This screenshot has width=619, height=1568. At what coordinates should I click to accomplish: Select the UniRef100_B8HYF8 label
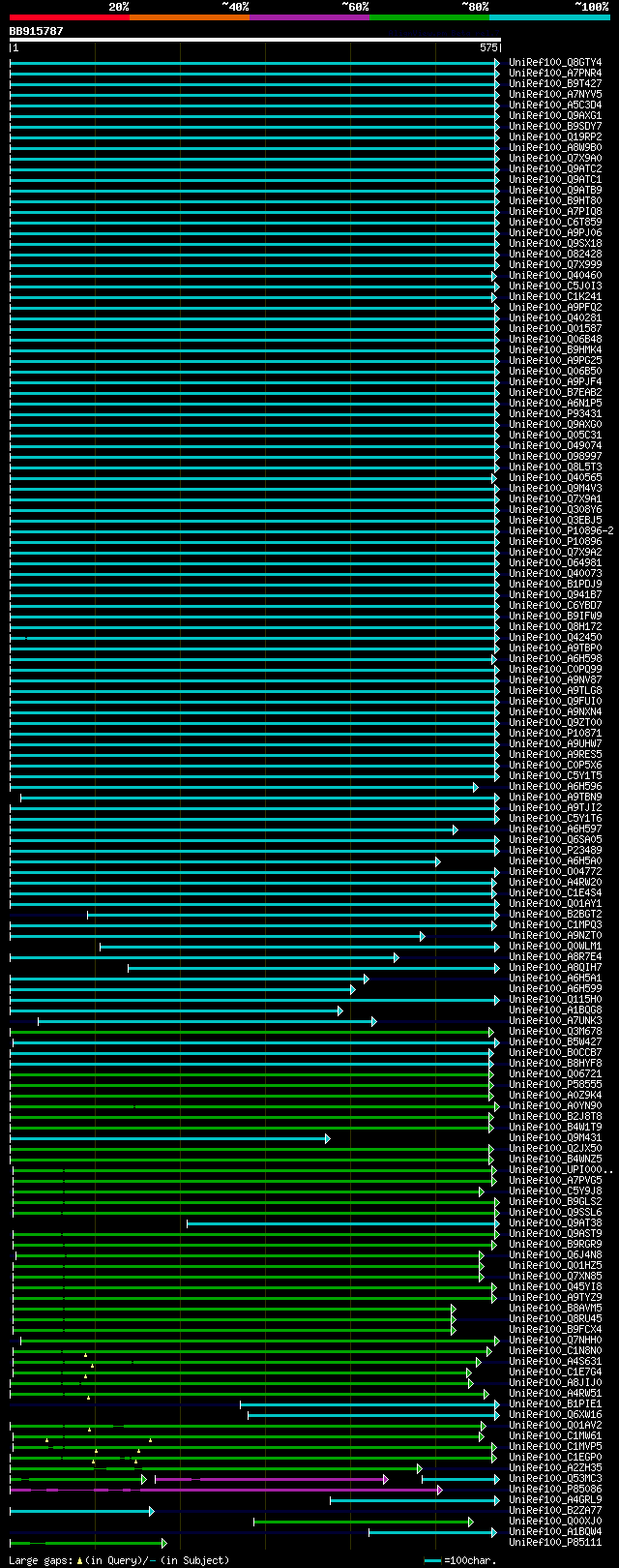click(555, 1063)
